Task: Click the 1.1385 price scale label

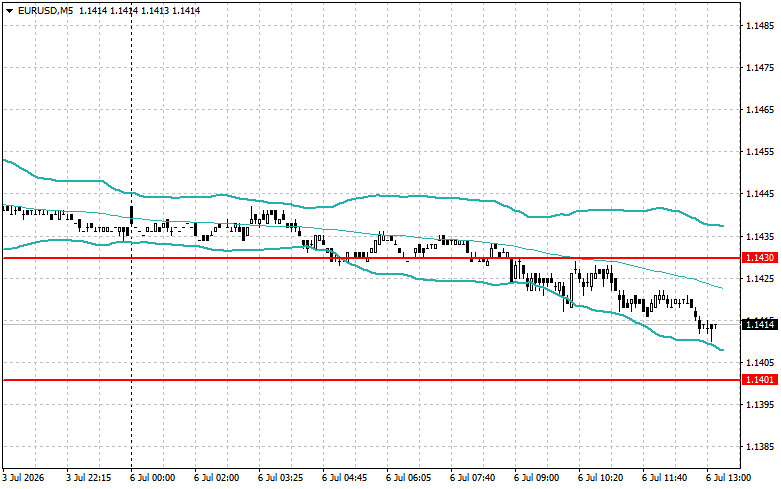Action: point(761,447)
